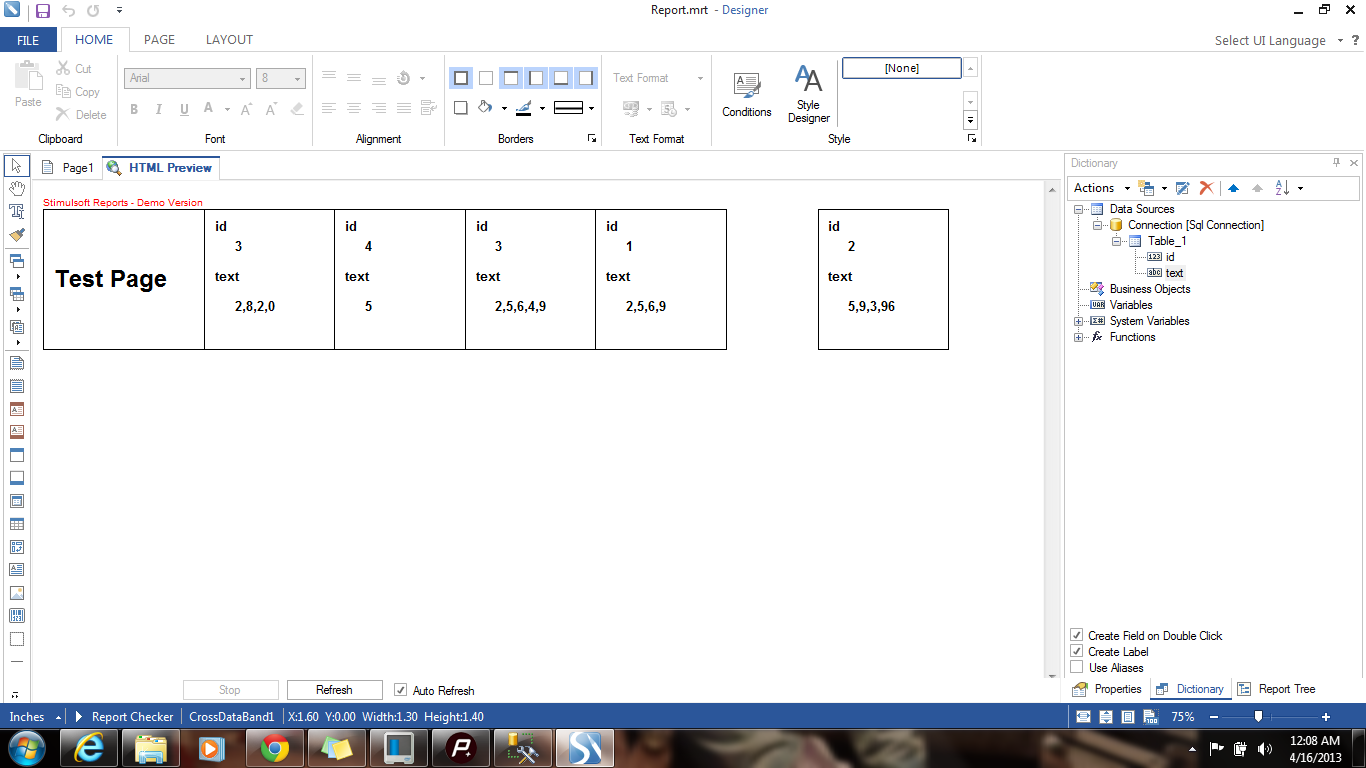The image size is (1366, 768).
Task: Click the No Borders icon
Action: (x=485, y=78)
